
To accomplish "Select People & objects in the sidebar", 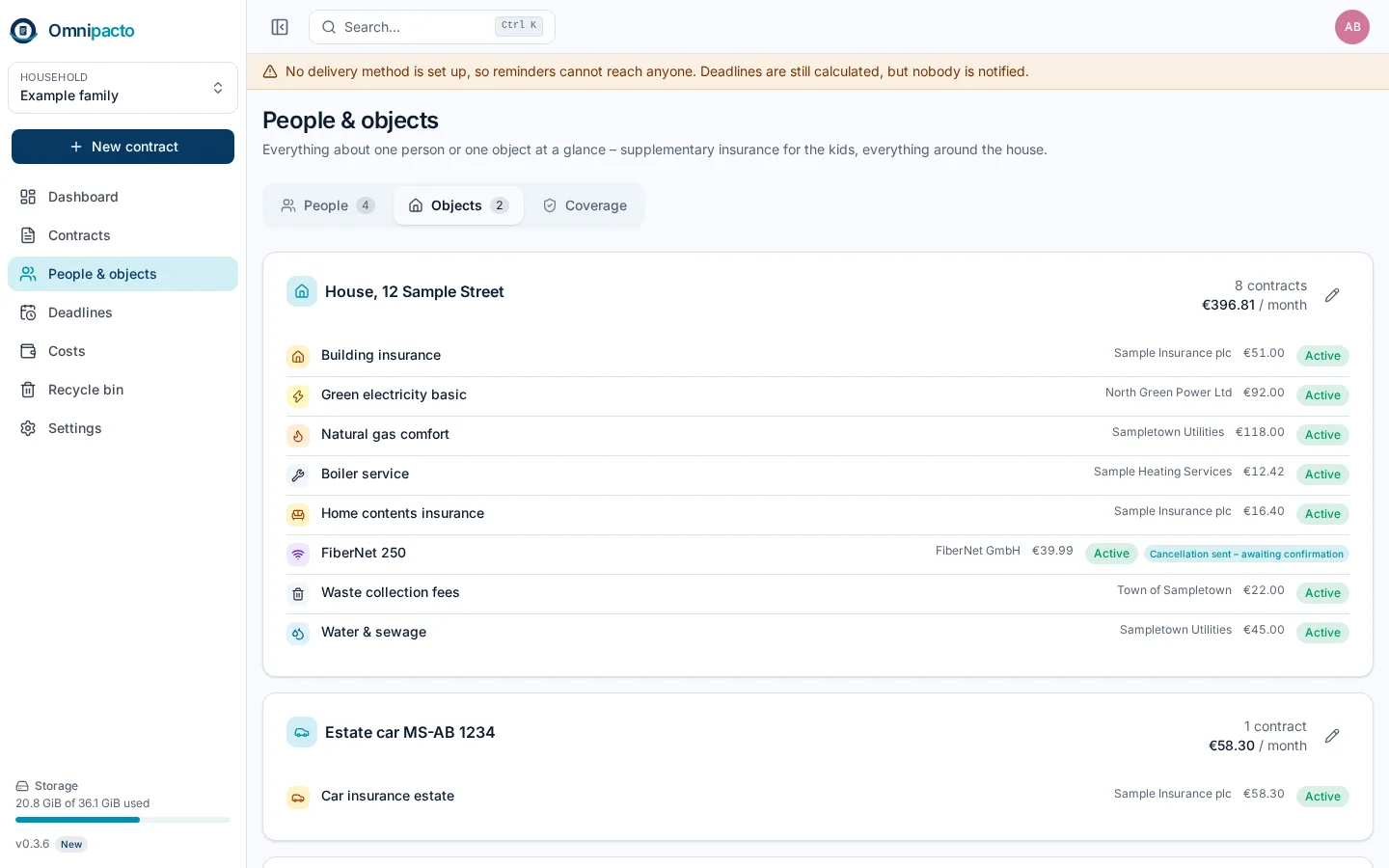I will (123, 274).
